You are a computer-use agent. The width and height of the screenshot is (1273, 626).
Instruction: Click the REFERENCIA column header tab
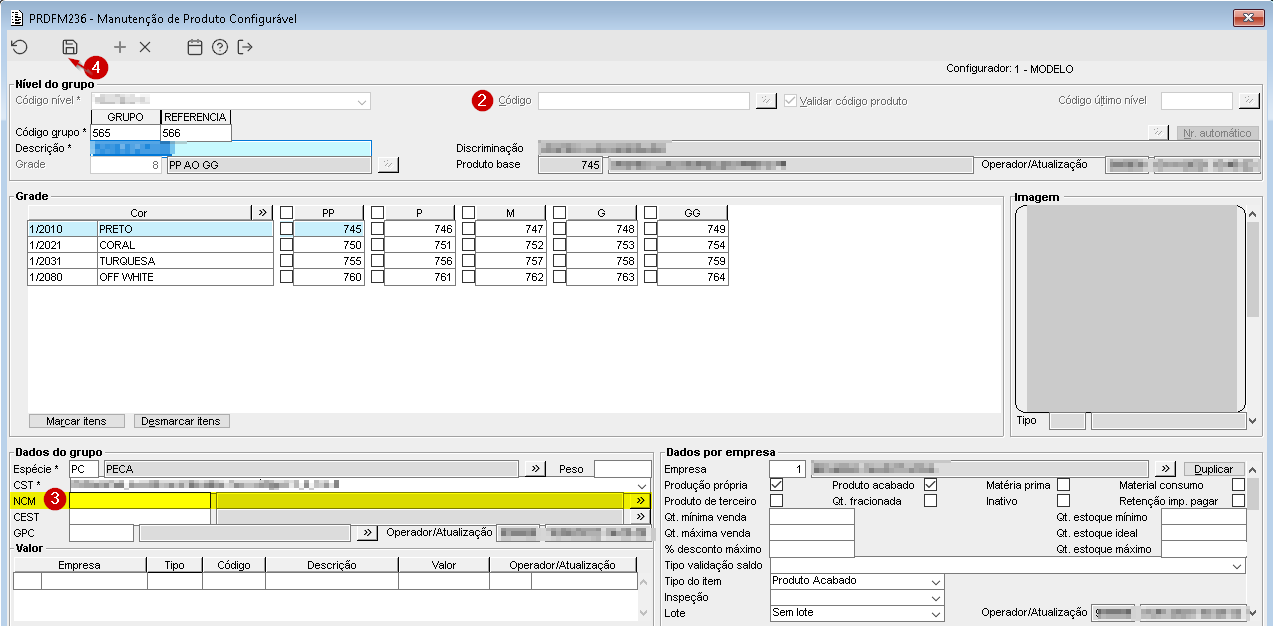click(x=196, y=117)
